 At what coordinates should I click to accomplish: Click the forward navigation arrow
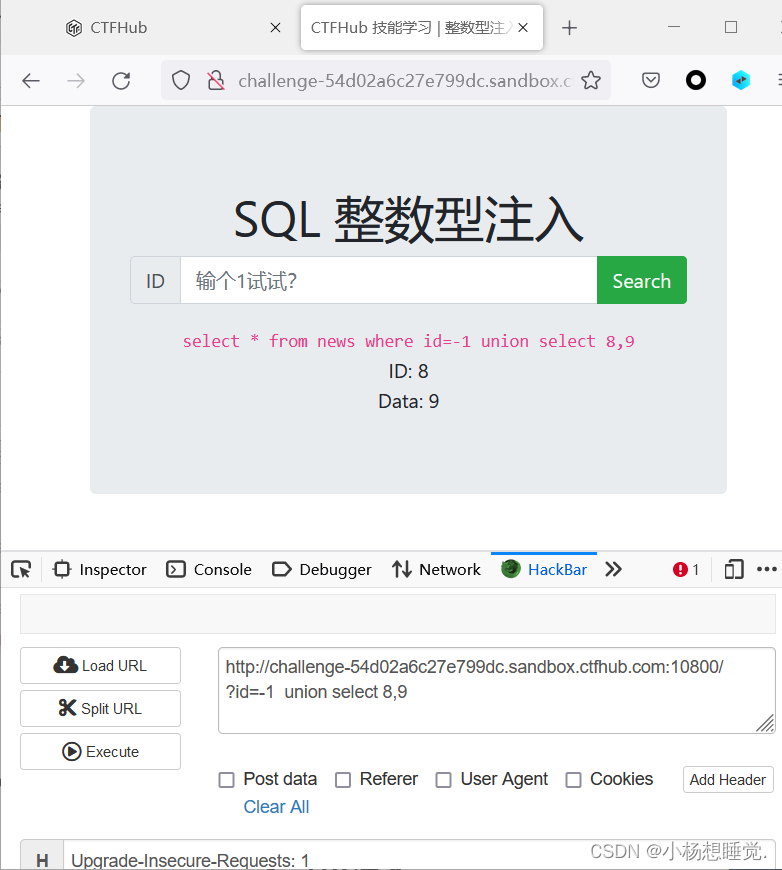pyautogui.click(x=76, y=81)
